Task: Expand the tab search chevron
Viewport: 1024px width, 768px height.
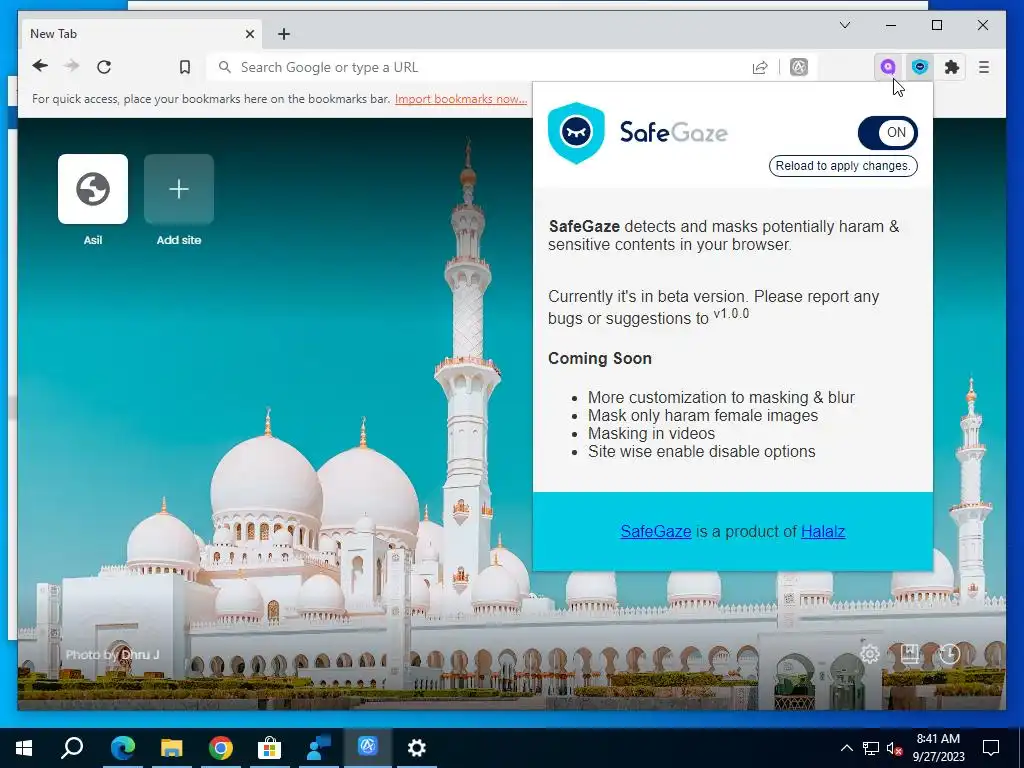Action: (x=844, y=25)
